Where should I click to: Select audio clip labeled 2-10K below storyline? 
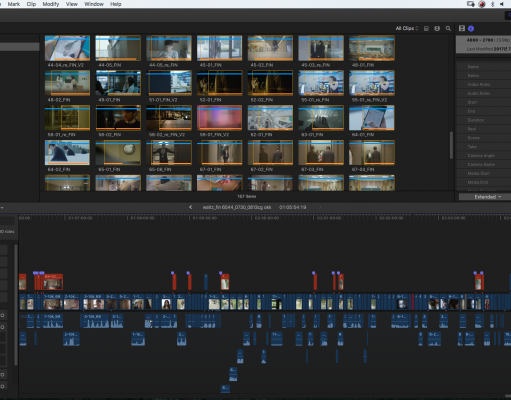(x=71, y=339)
